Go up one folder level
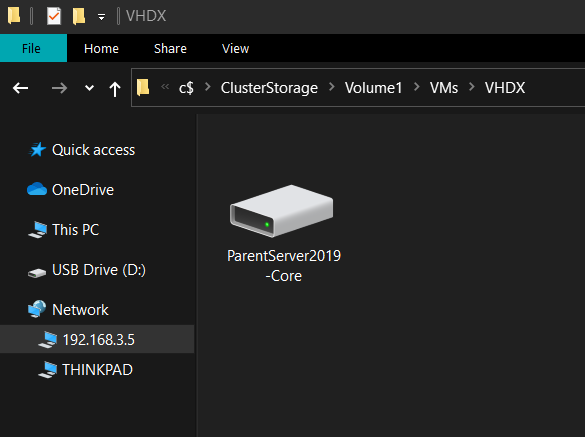The image size is (585, 437). click(115, 89)
